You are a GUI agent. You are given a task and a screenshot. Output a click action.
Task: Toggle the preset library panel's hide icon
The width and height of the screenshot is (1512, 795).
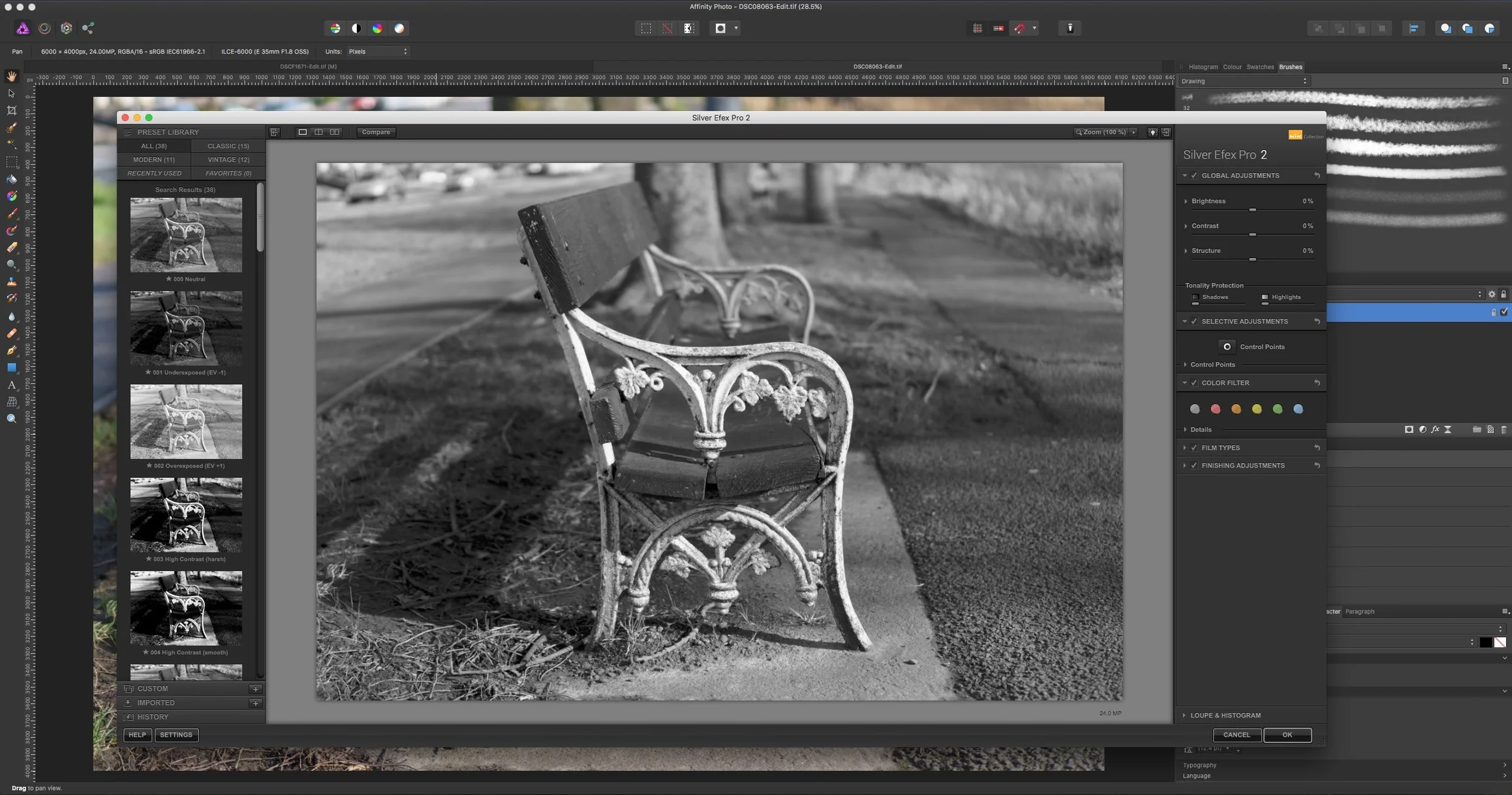click(x=275, y=132)
